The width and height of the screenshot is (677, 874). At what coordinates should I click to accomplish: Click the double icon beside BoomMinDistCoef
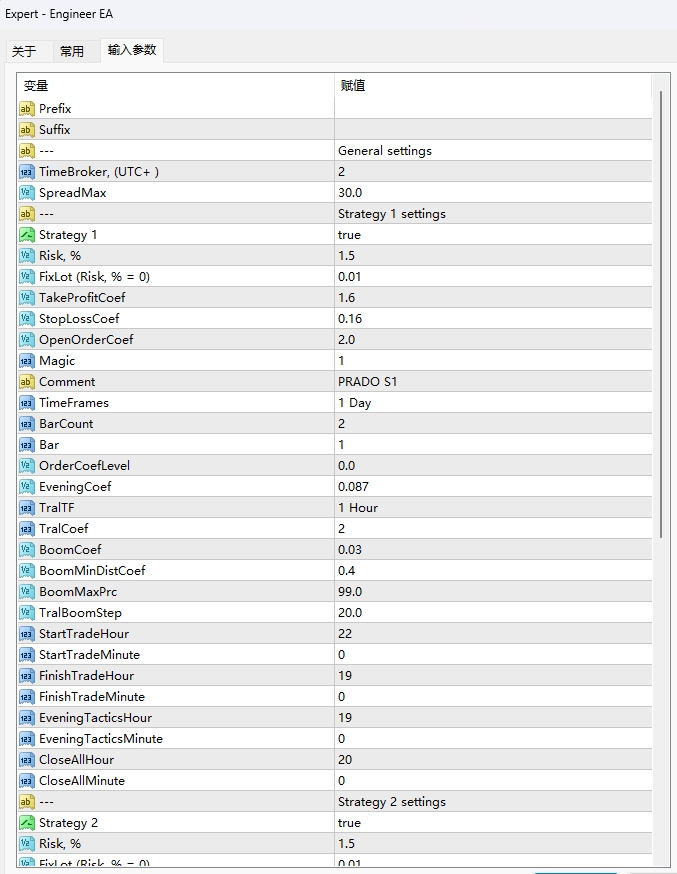point(27,571)
